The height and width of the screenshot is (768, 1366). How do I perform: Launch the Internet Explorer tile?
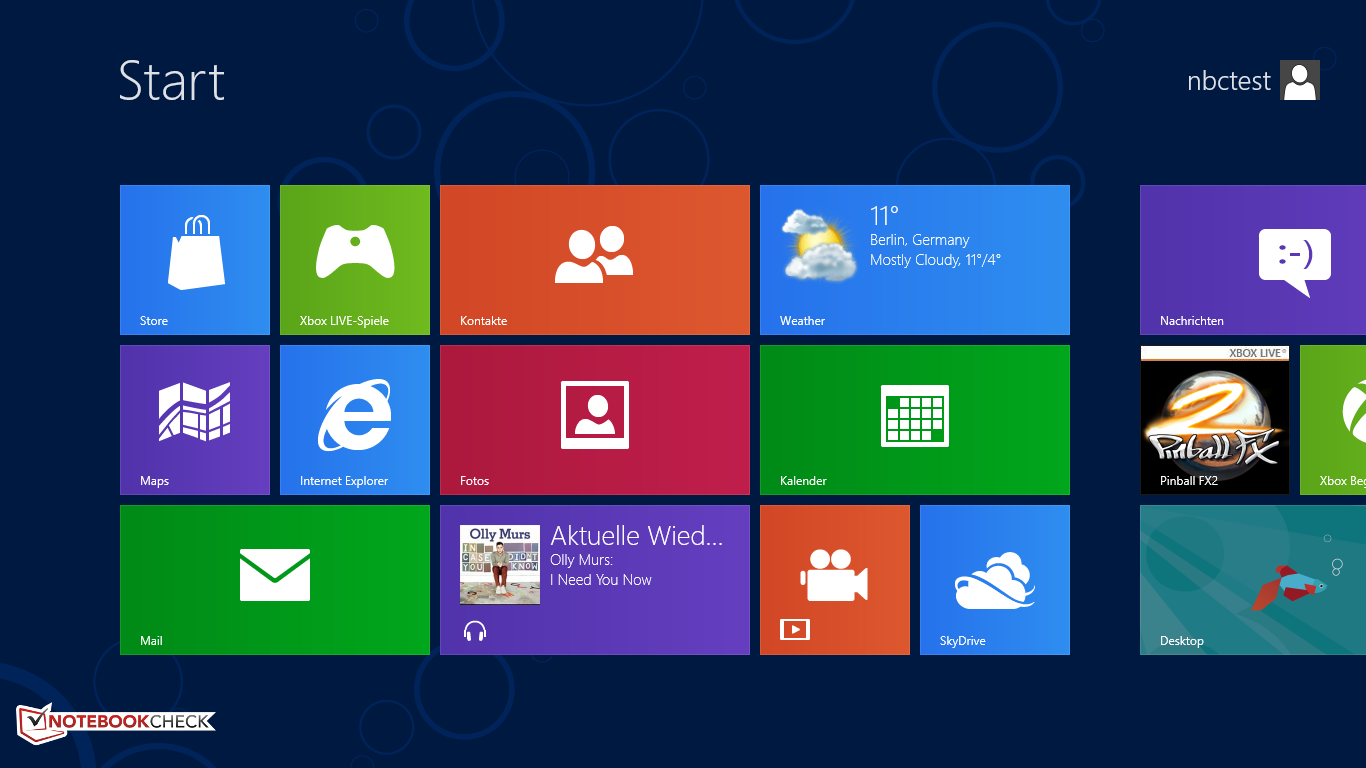pyautogui.click(x=355, y=420)
